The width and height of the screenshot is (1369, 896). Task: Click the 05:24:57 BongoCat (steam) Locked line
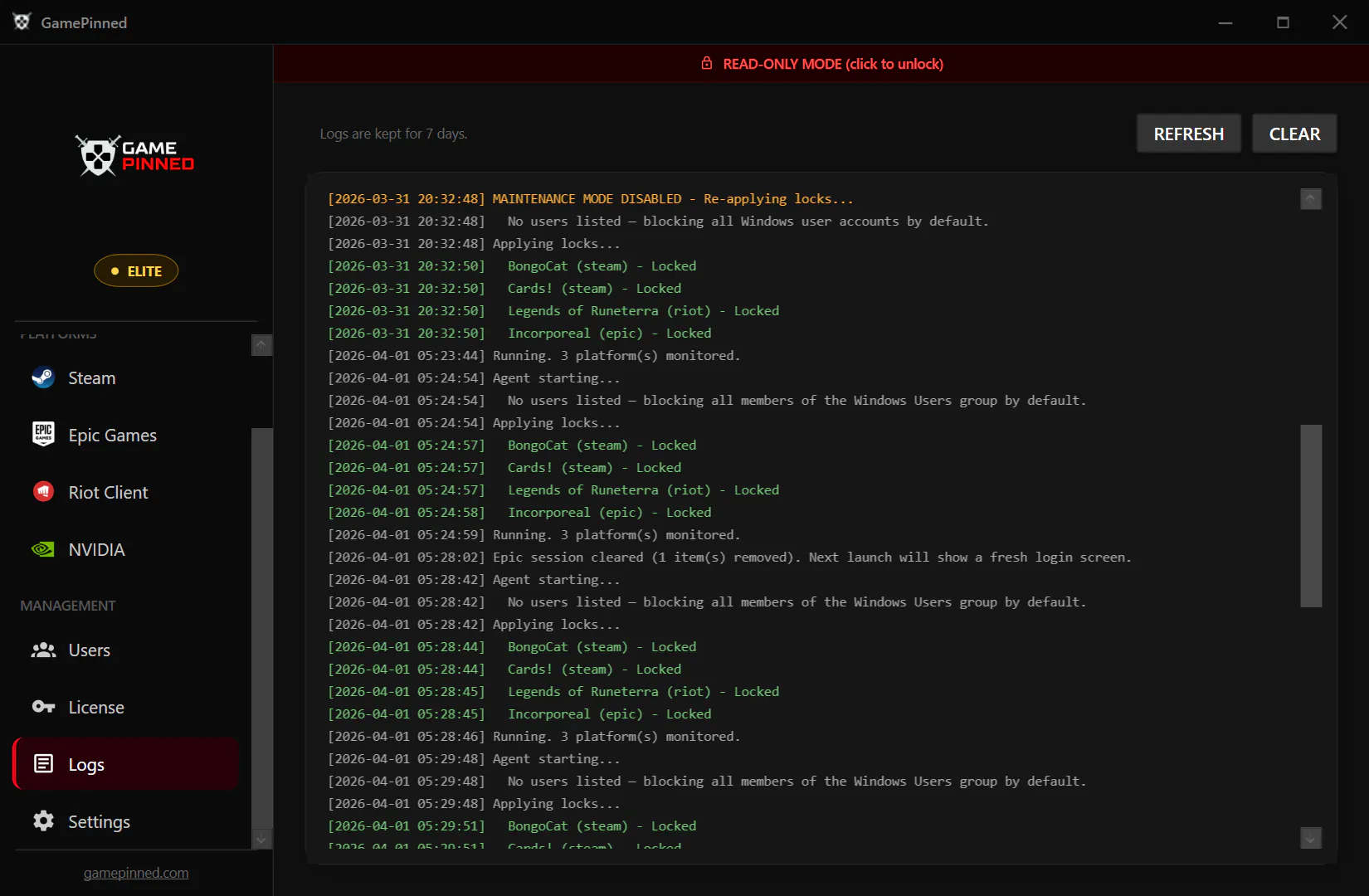coord(512,445)
